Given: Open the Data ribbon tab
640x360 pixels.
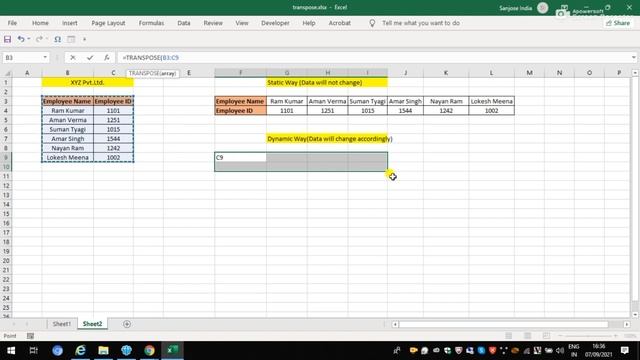Looking at the screenshot, I should pos(184,23).
